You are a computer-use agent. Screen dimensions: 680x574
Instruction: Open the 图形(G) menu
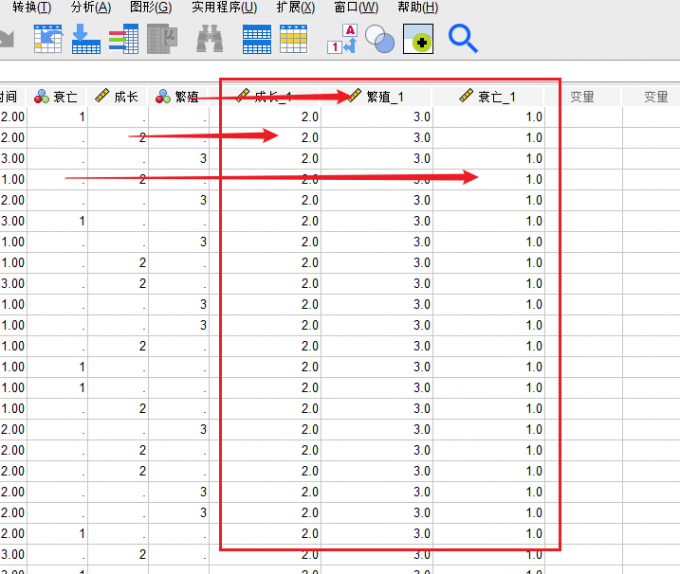151,7
